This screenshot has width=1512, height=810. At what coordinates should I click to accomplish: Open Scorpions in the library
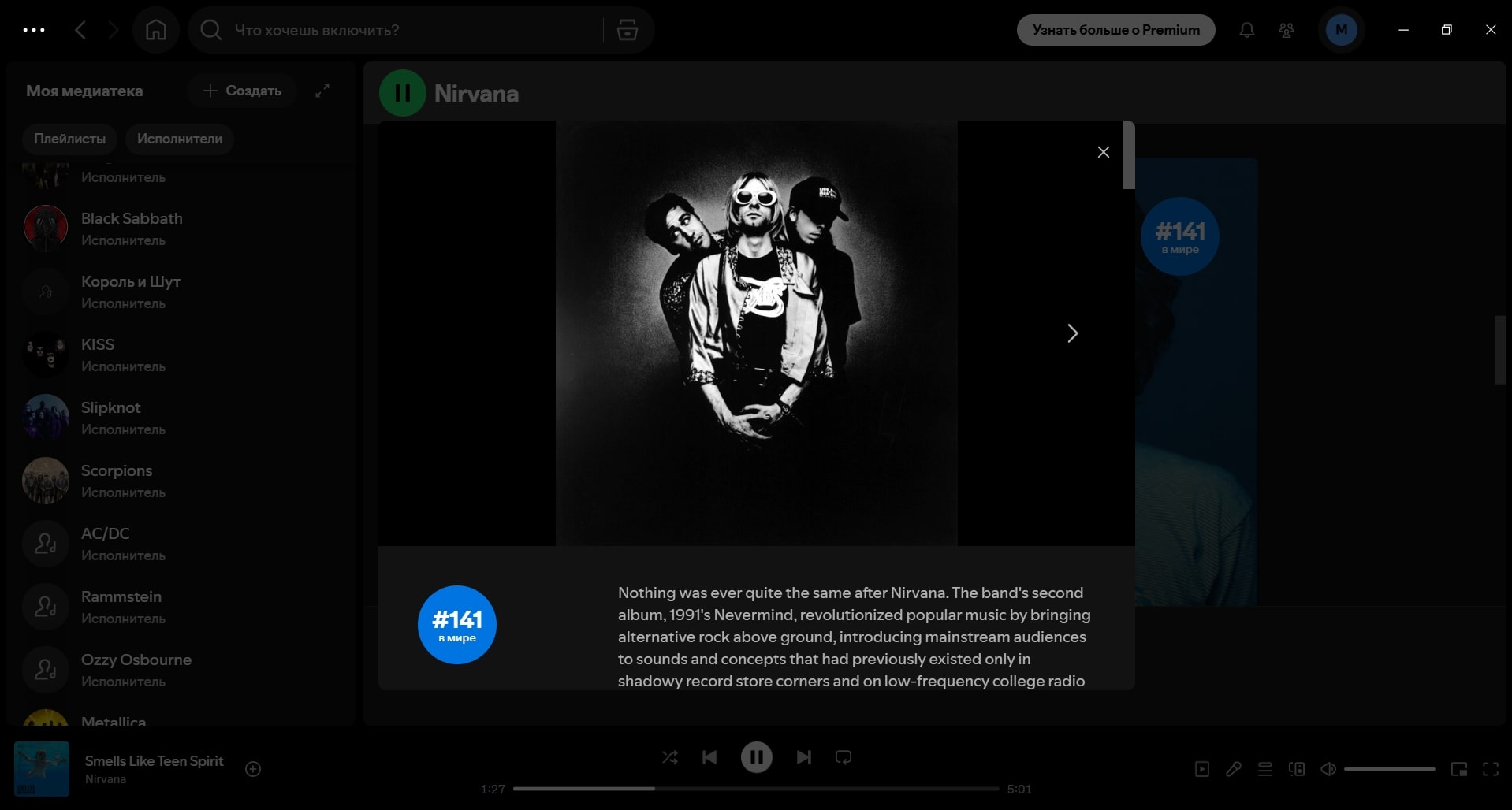click(181, 481)
